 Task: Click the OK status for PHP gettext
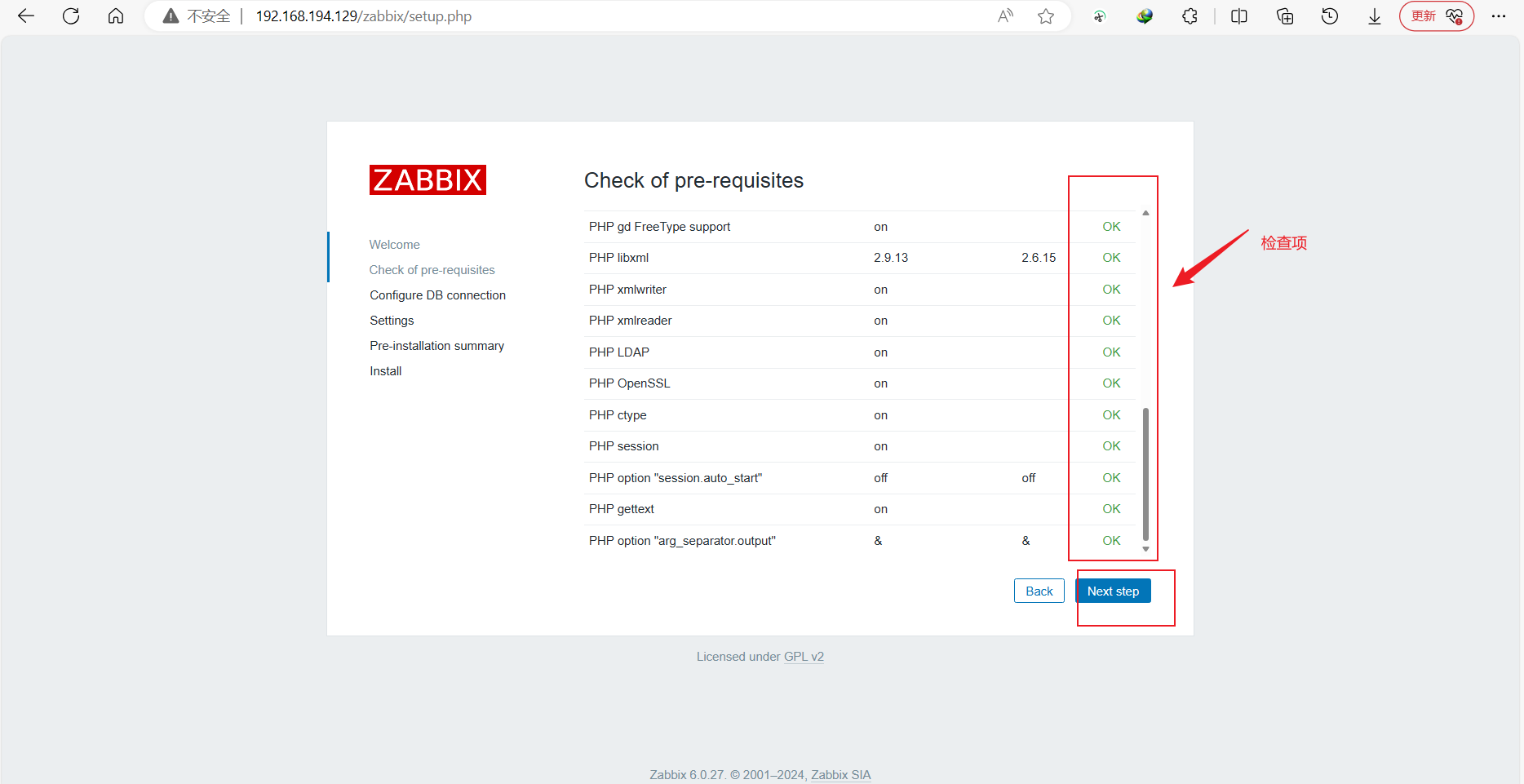tap(1111, 509)
